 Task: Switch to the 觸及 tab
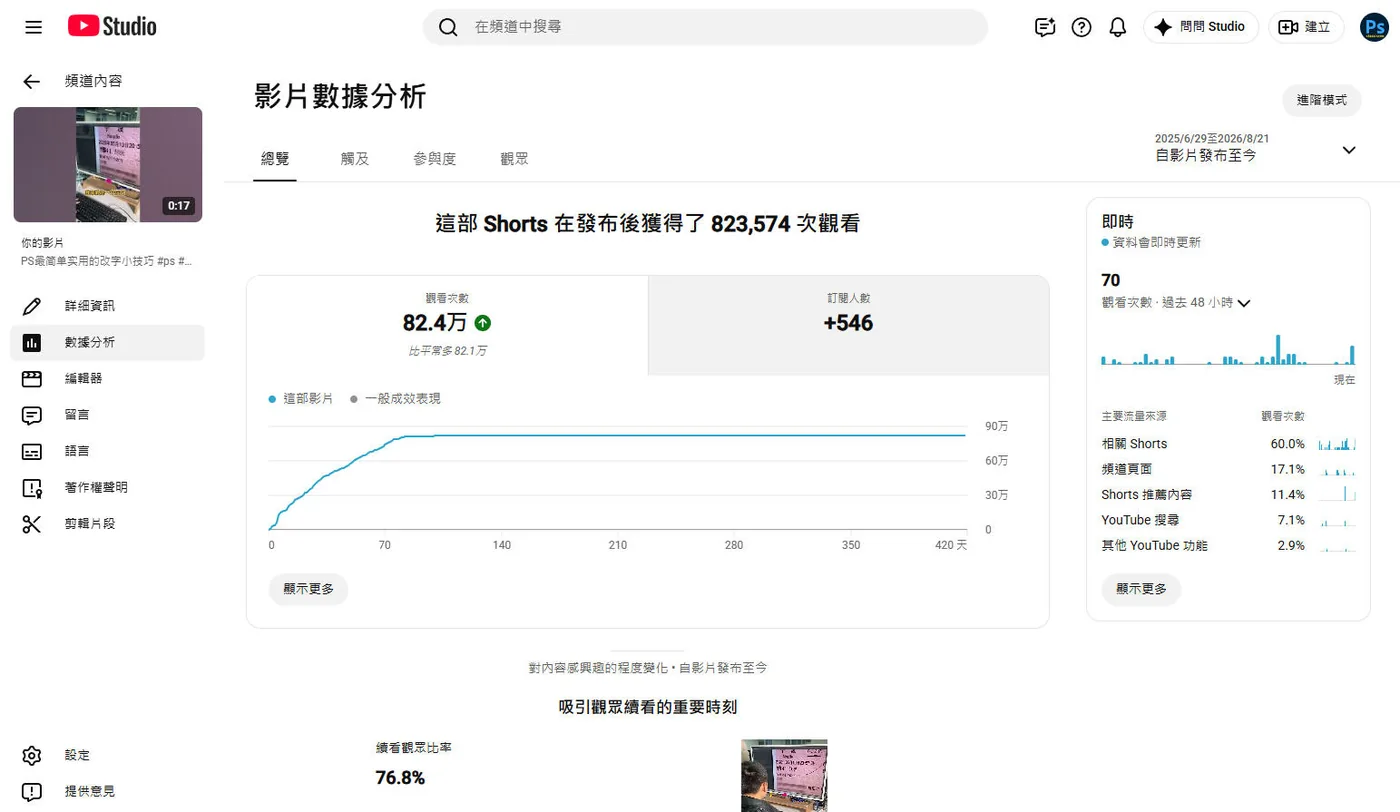355,158
